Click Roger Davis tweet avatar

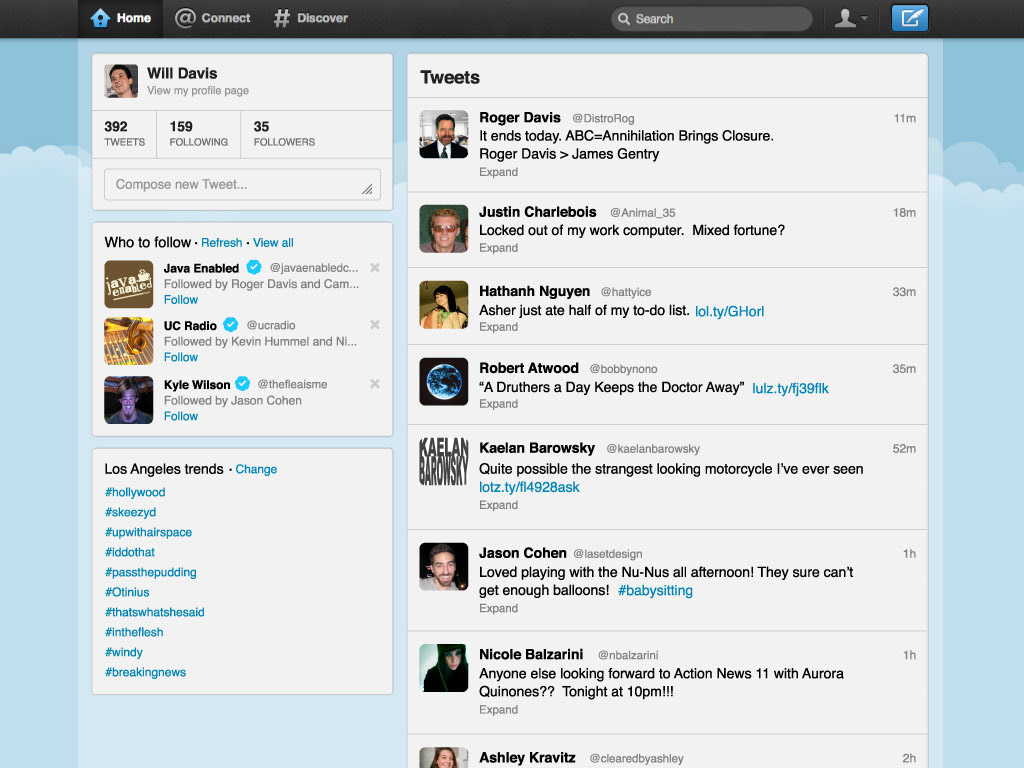coord(444,135)
